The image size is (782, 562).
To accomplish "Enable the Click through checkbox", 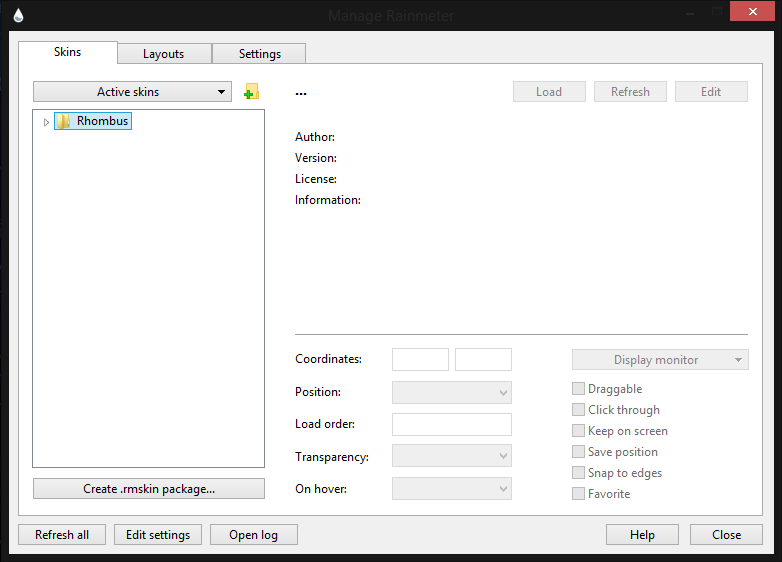I will click(x=578, y=409).
